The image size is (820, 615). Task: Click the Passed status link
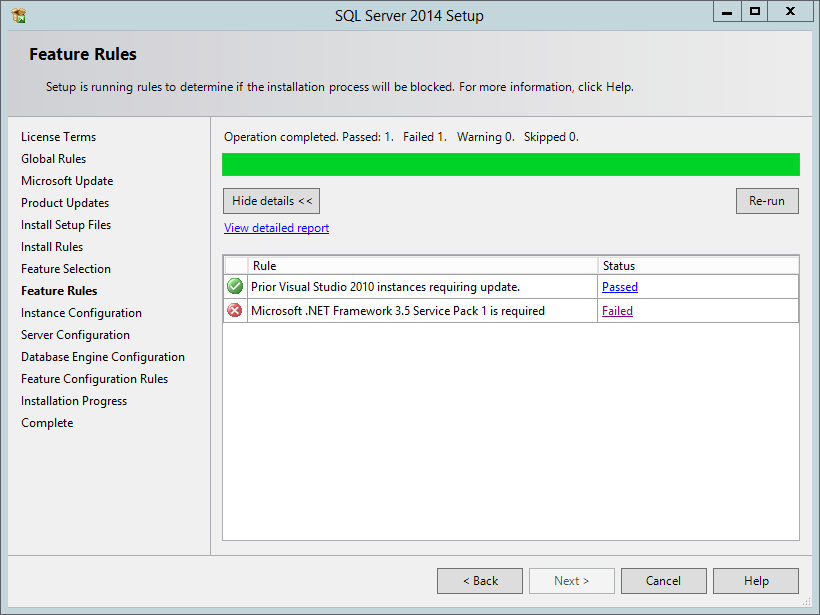tap(619, 286)
